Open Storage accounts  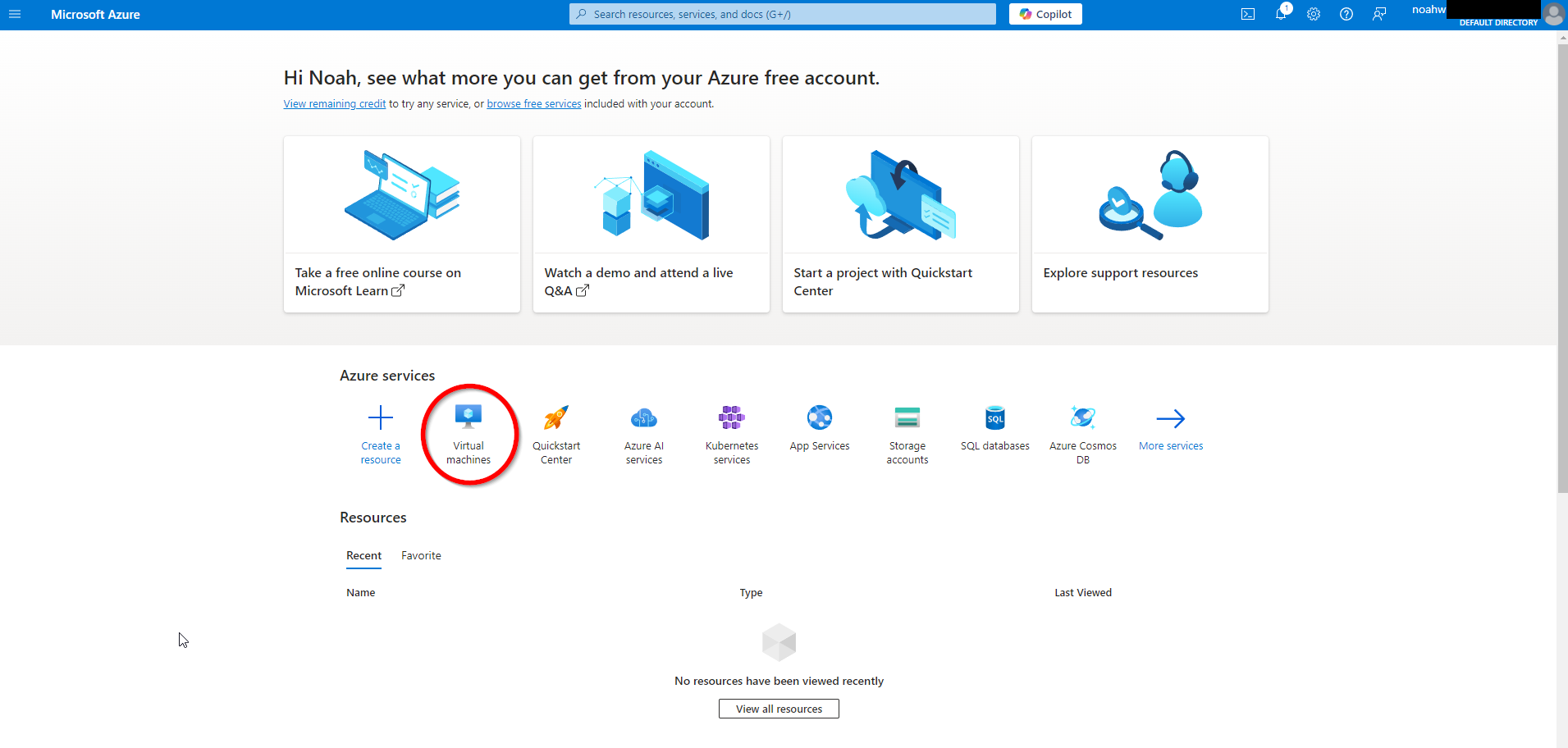click(907, 435)
